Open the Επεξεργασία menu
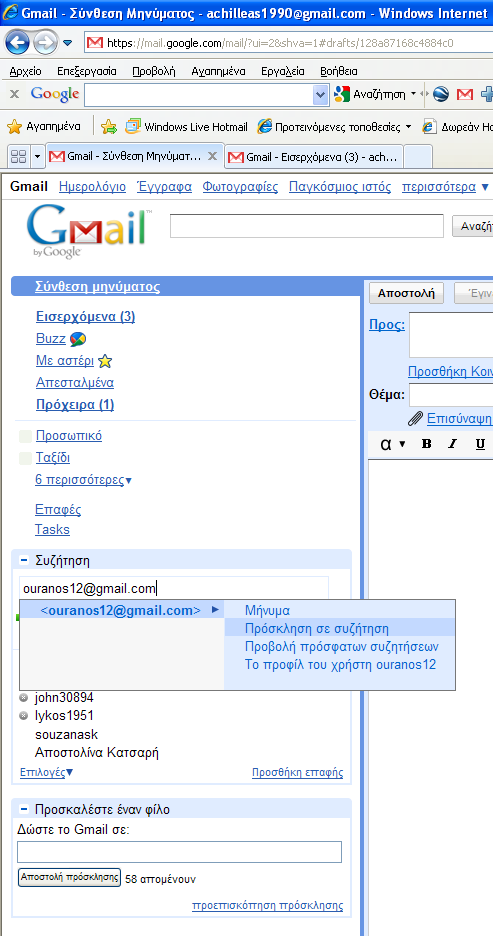 tap(87, 72)
